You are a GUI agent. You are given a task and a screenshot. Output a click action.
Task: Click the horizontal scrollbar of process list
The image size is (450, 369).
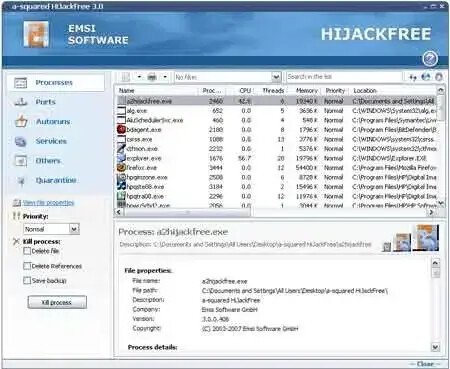187,212
